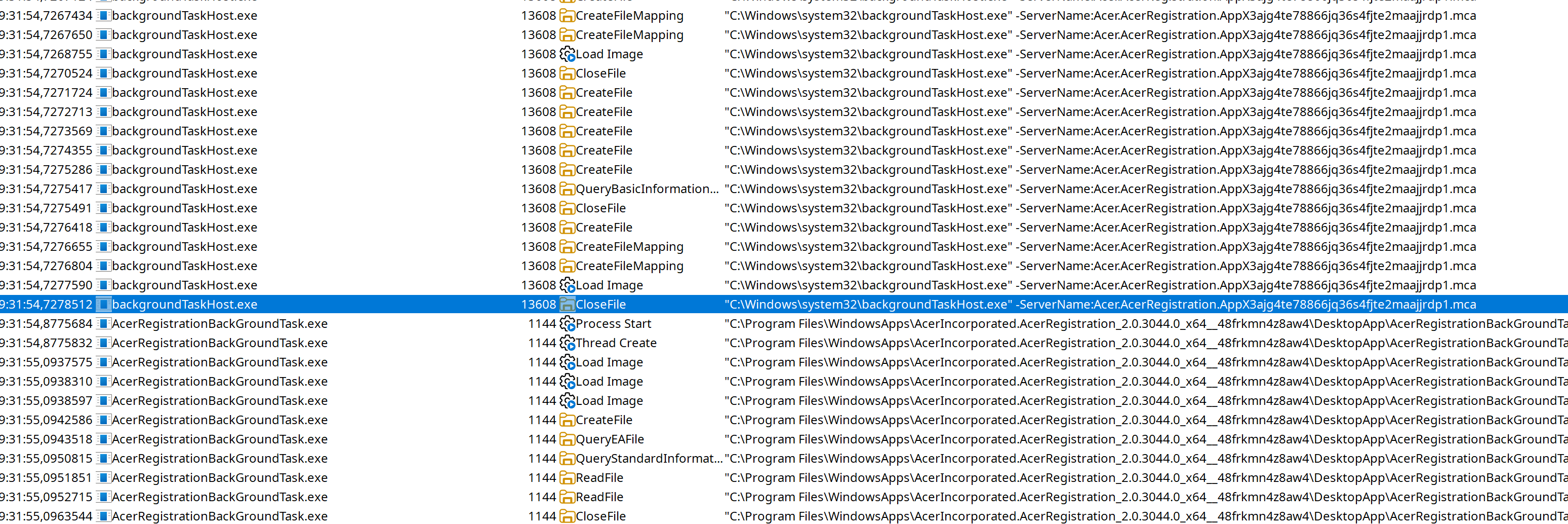Click the backgroundTaskHost.exe process icon at 9:31:54,7274355
1568x524 pixels.
click(103, 151)
